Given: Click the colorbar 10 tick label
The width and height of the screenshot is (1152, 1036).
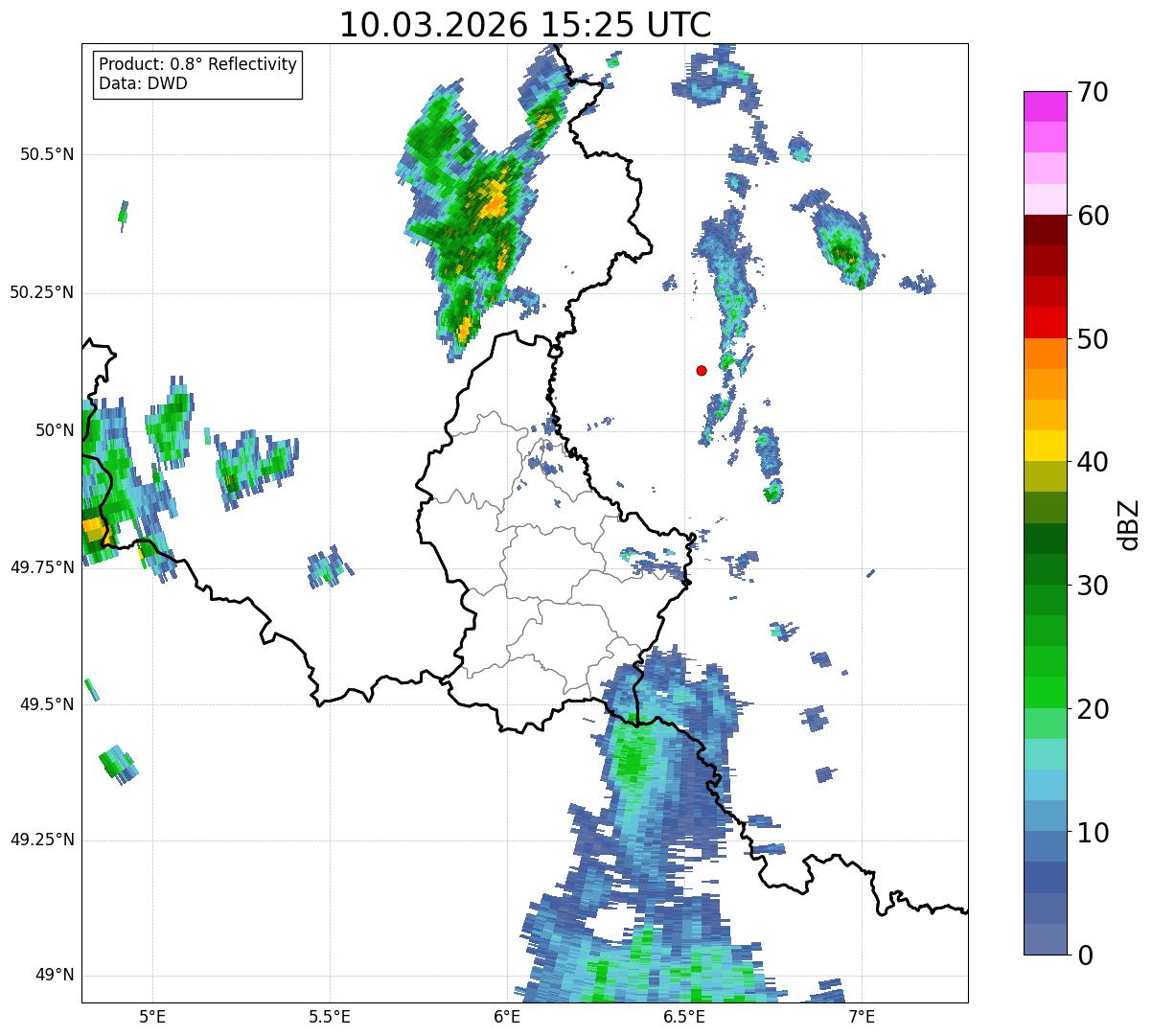Looking at the screenshot, I should pyautogui.click(x=1093, y=832).
